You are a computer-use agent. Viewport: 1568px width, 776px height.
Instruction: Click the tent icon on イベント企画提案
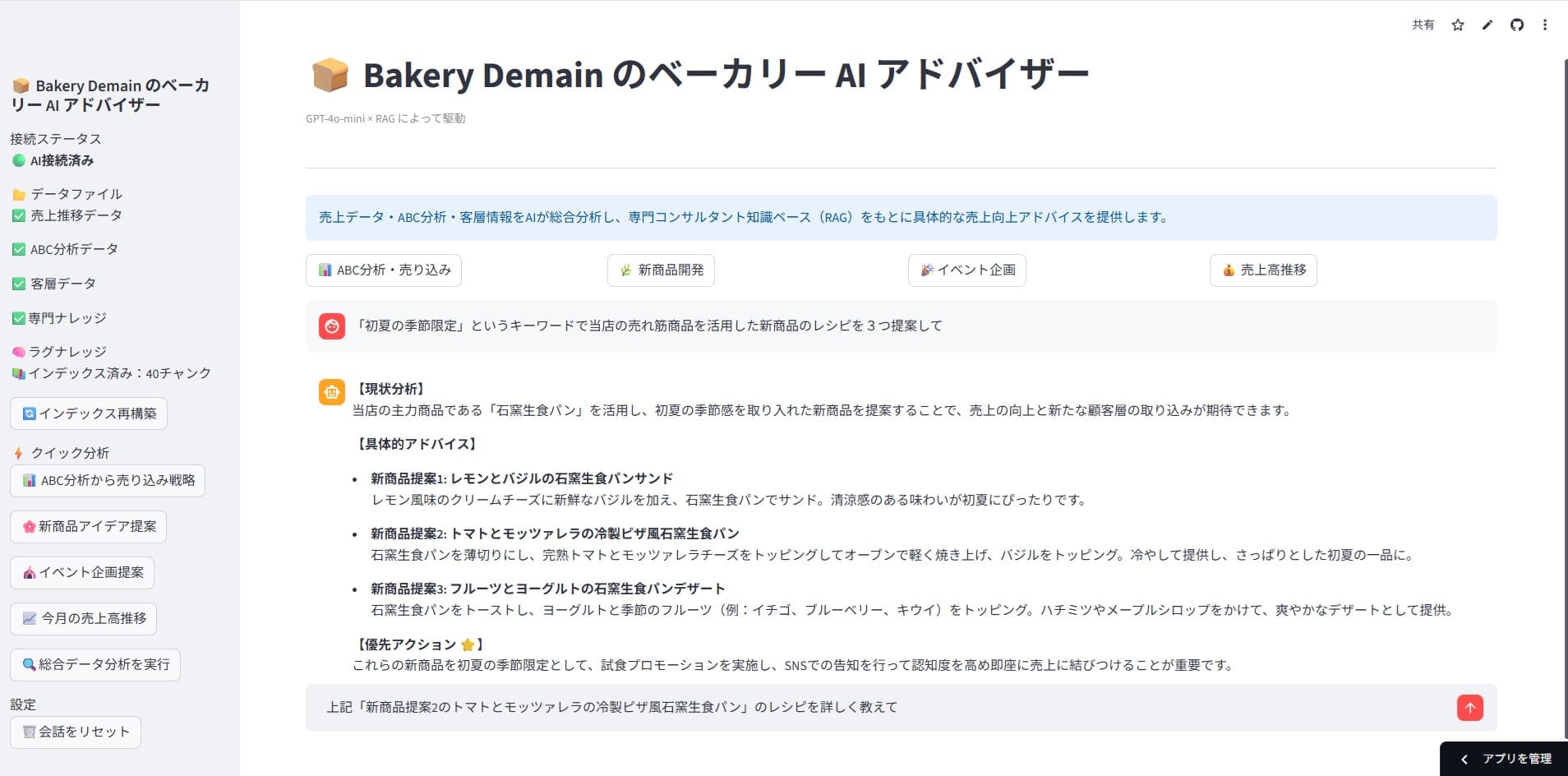click(29, 572)
